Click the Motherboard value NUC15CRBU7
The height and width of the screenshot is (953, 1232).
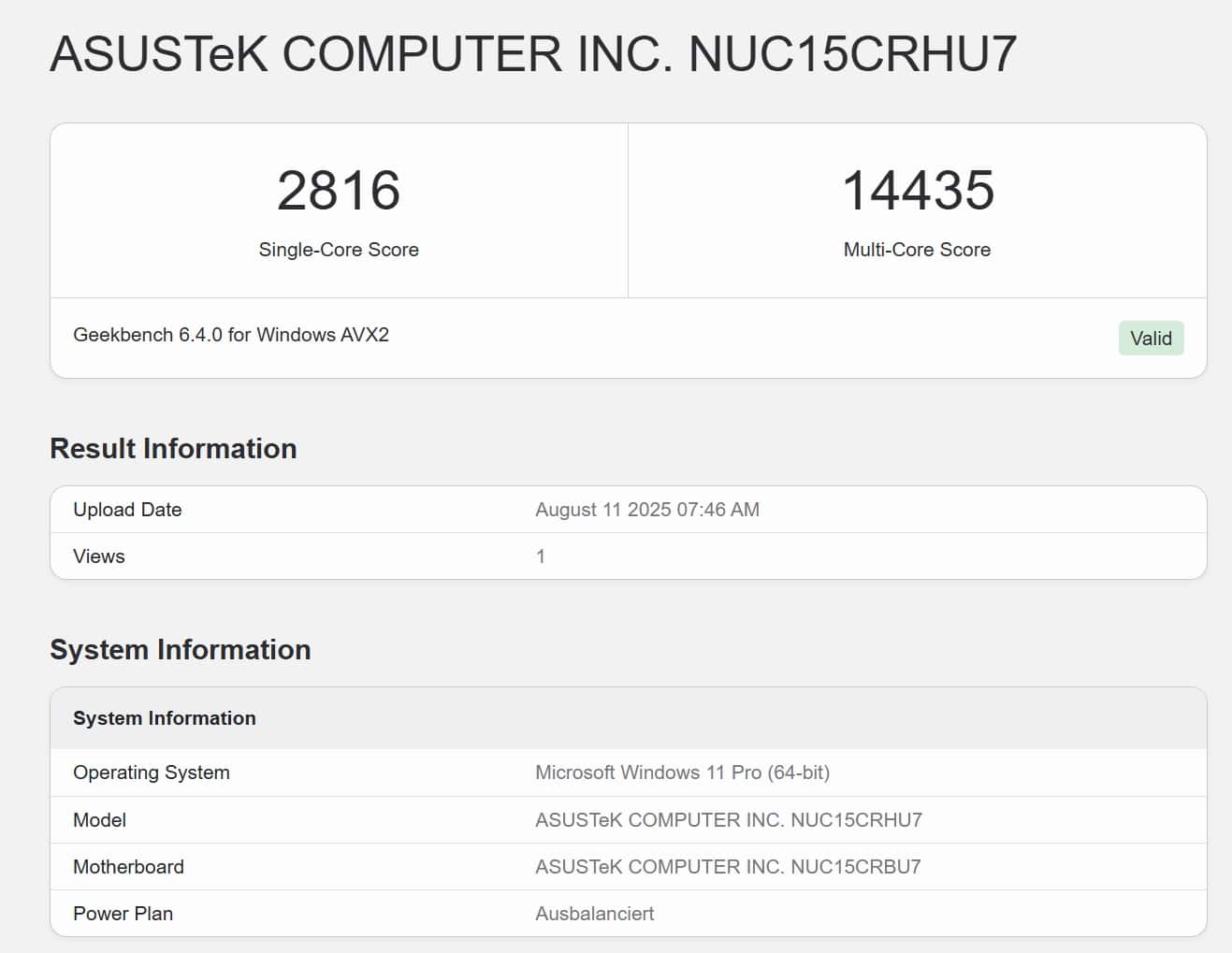[728, 867]
